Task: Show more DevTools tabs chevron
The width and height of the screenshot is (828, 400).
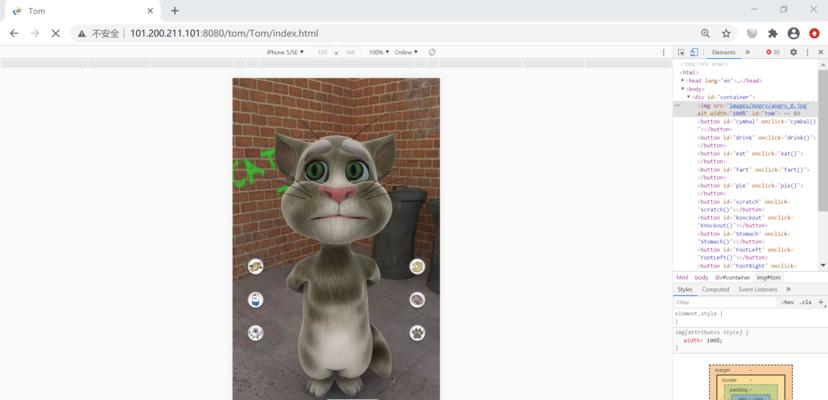Action: pyautogui.click(x=748, y=52)
